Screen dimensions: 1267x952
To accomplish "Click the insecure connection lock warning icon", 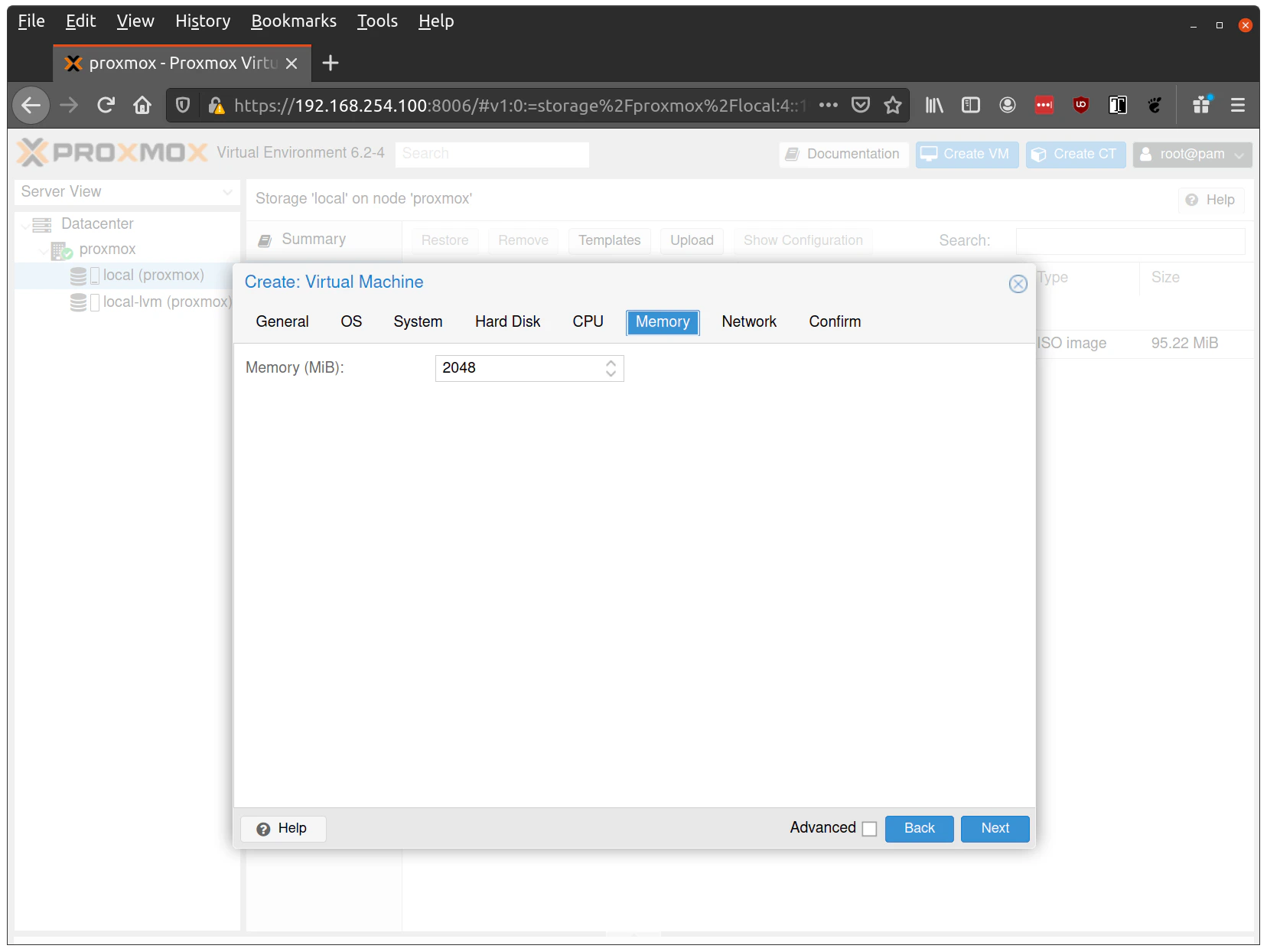I will pyautogui.click(x=217, y=106).
